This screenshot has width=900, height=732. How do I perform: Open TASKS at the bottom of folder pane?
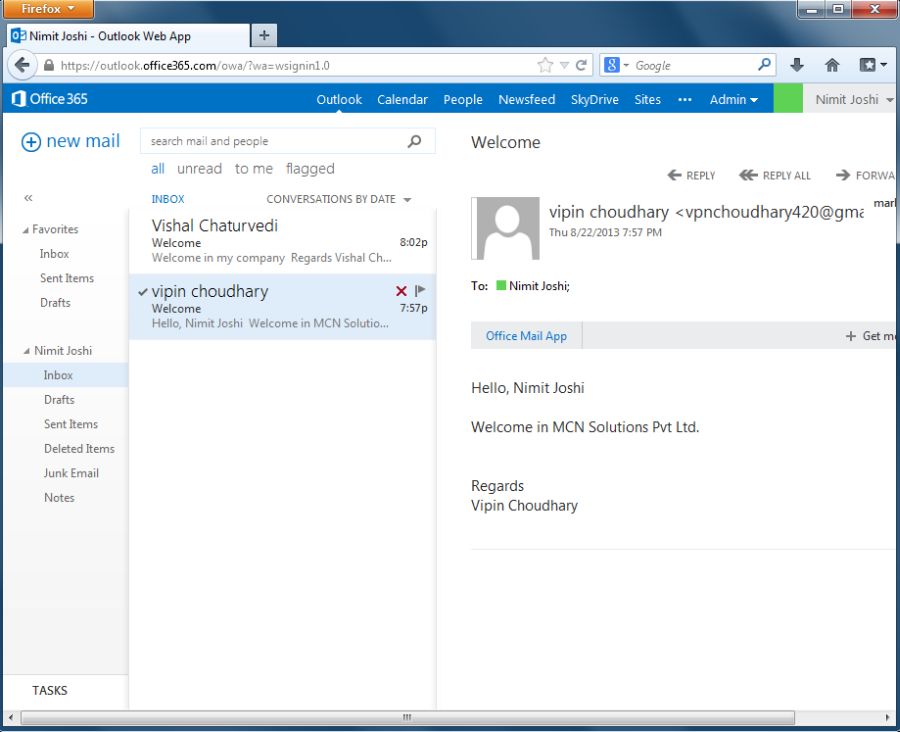click(x=50, y=691)
